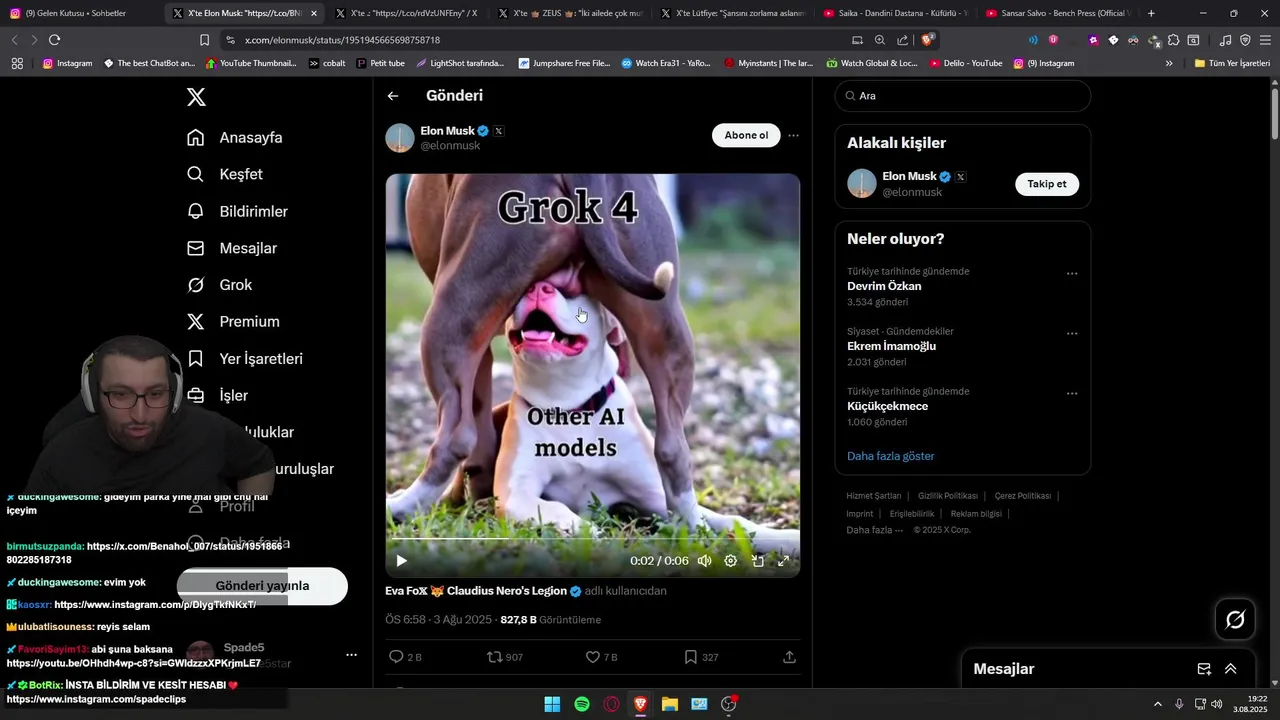Open Mesajlar from sidebar
The height and width of the screenshot is (720, 1280).
(232, 248)
